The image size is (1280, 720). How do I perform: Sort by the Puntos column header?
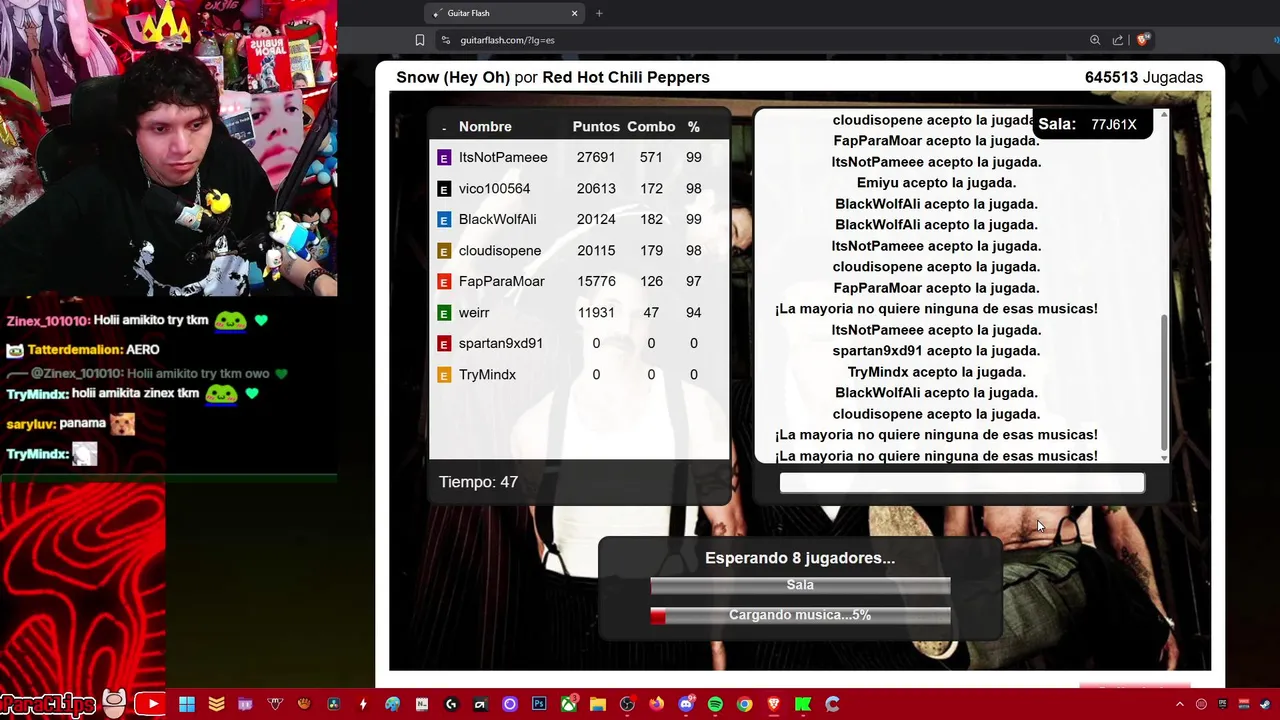[596, 127]
